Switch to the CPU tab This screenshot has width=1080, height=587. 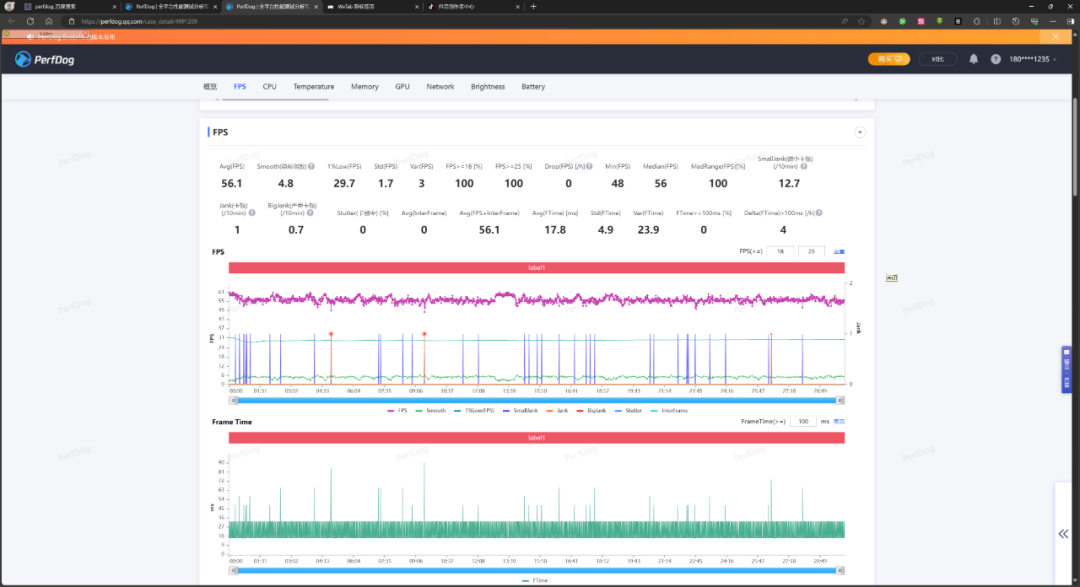pos(270,87)
